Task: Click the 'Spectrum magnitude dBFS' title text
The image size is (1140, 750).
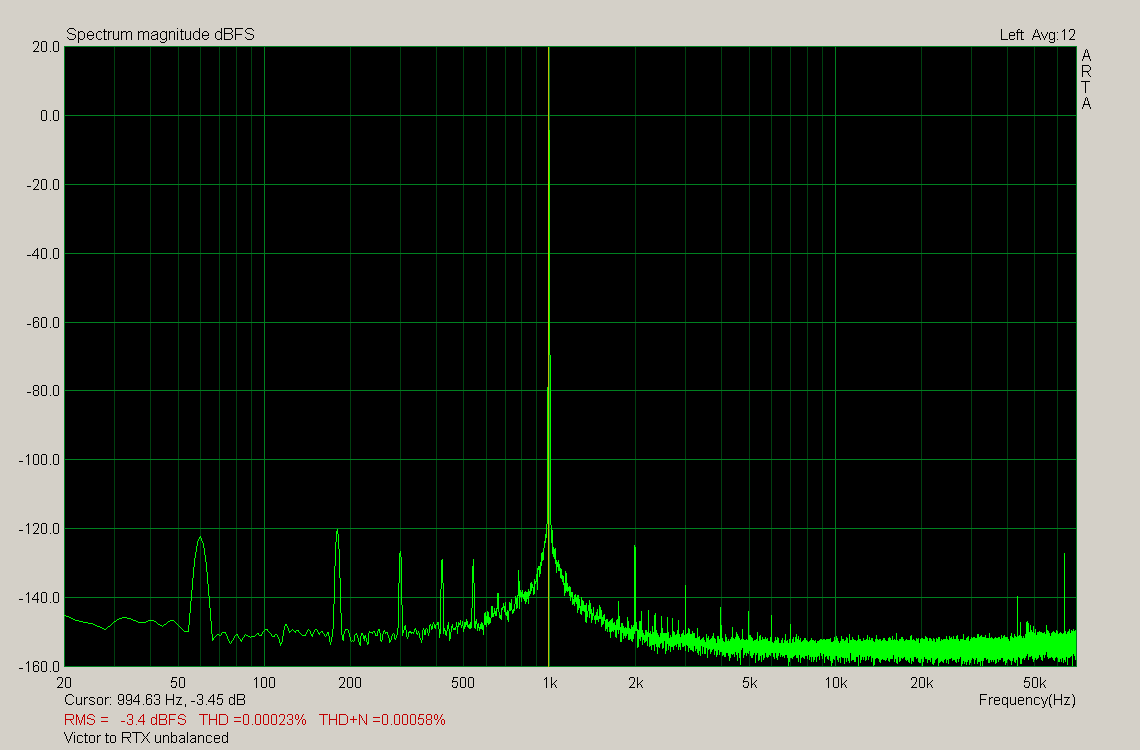Action: click(x=160, y=35)
